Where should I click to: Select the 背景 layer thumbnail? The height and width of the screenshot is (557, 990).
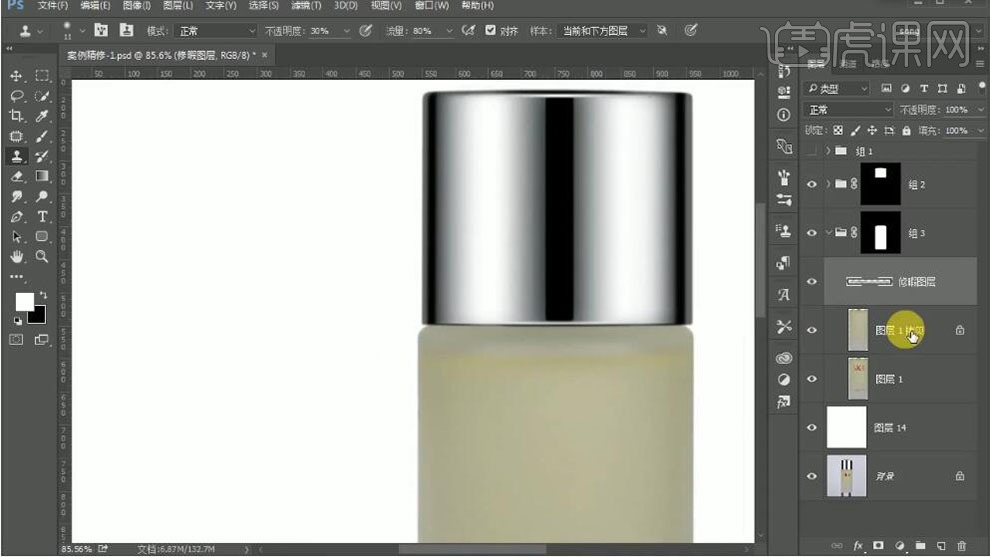[x=847, y=476]
